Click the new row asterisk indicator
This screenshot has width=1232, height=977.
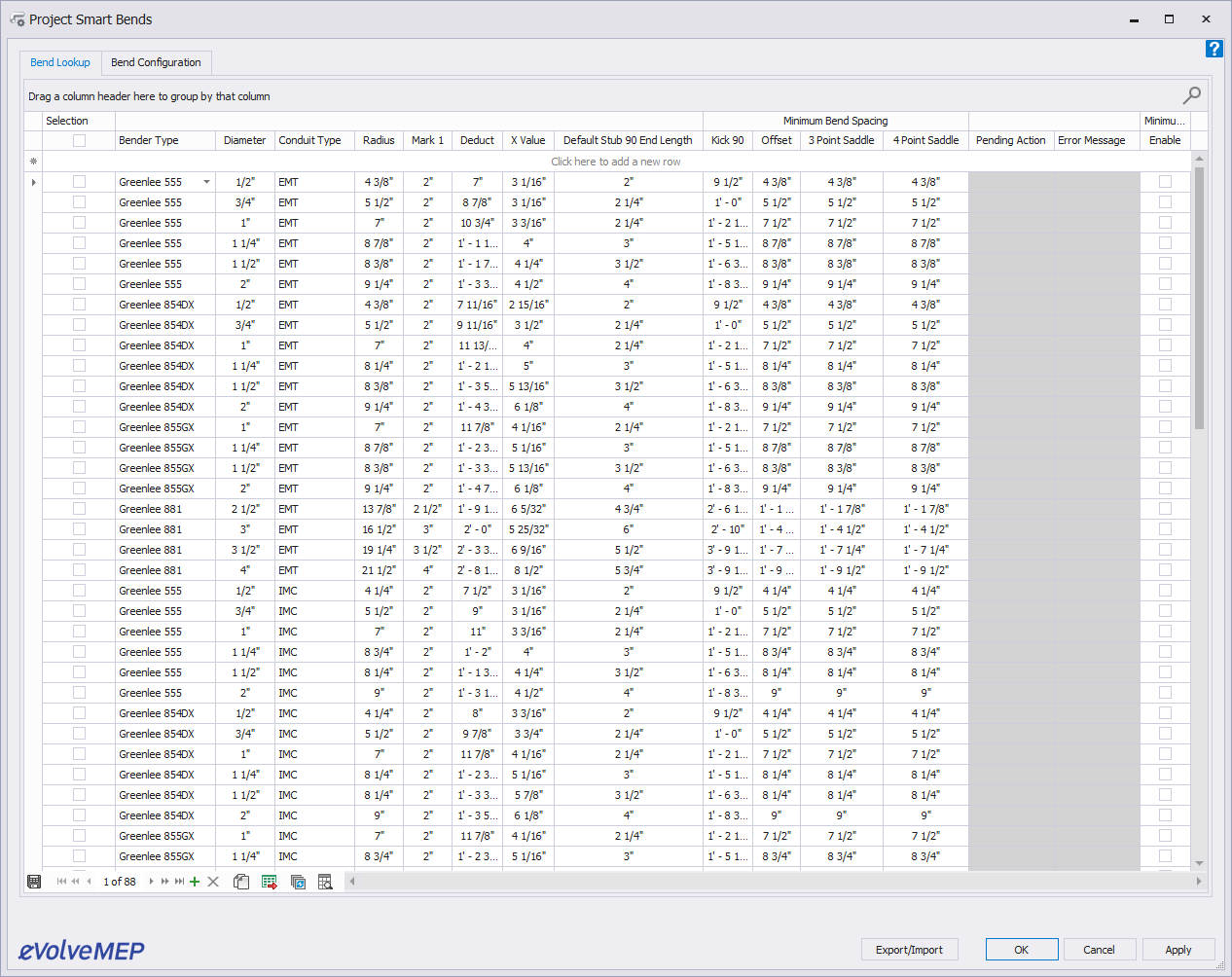33,162
